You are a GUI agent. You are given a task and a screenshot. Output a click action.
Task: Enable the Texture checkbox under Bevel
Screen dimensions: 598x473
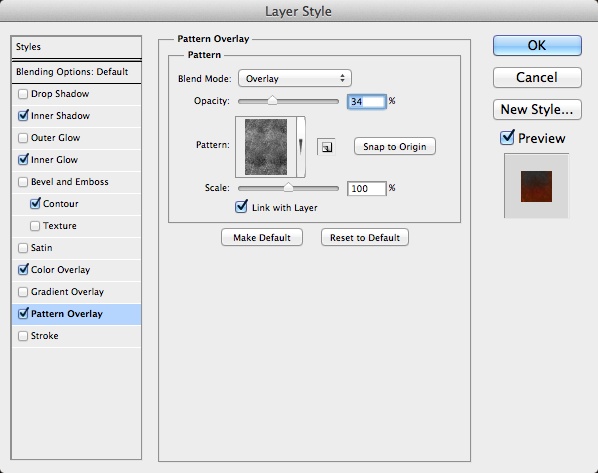pyautogui.click(x=35, y=226)
